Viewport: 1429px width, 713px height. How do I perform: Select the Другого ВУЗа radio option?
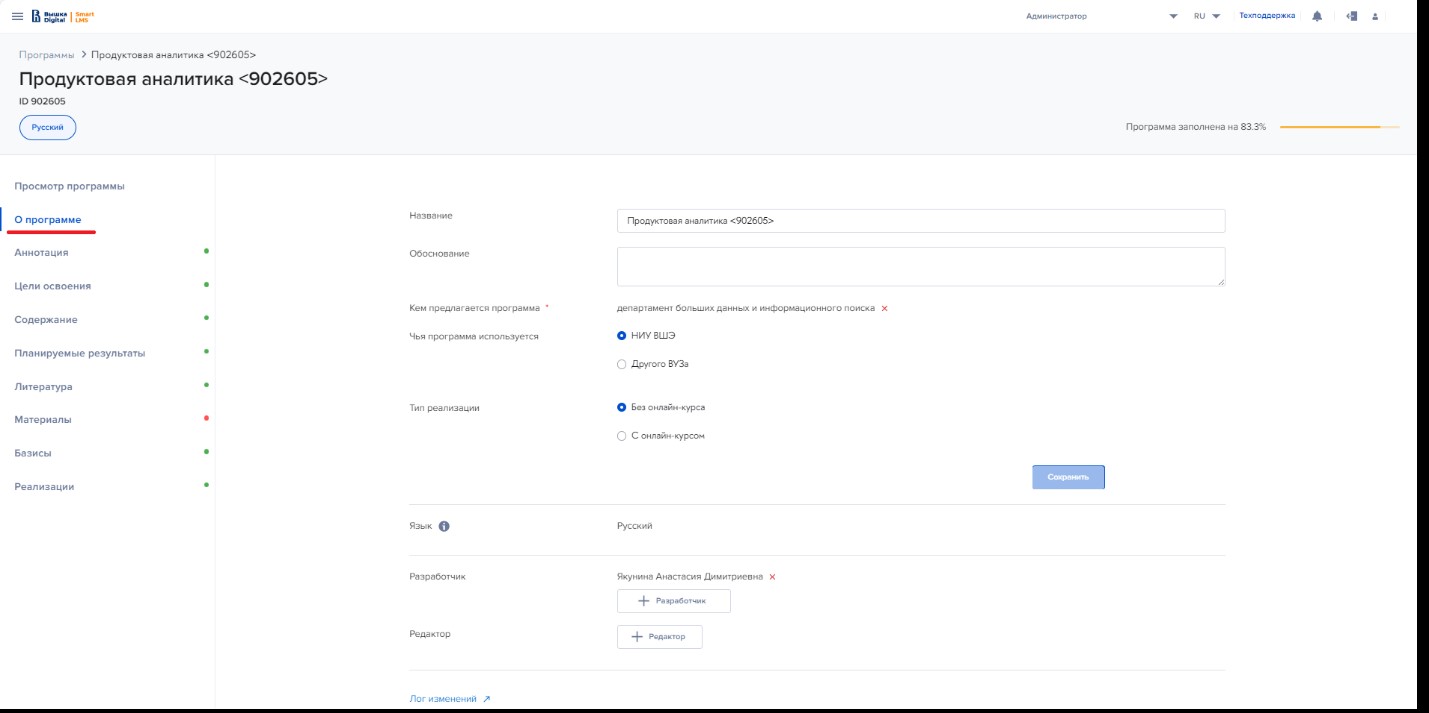pos(622,365)
